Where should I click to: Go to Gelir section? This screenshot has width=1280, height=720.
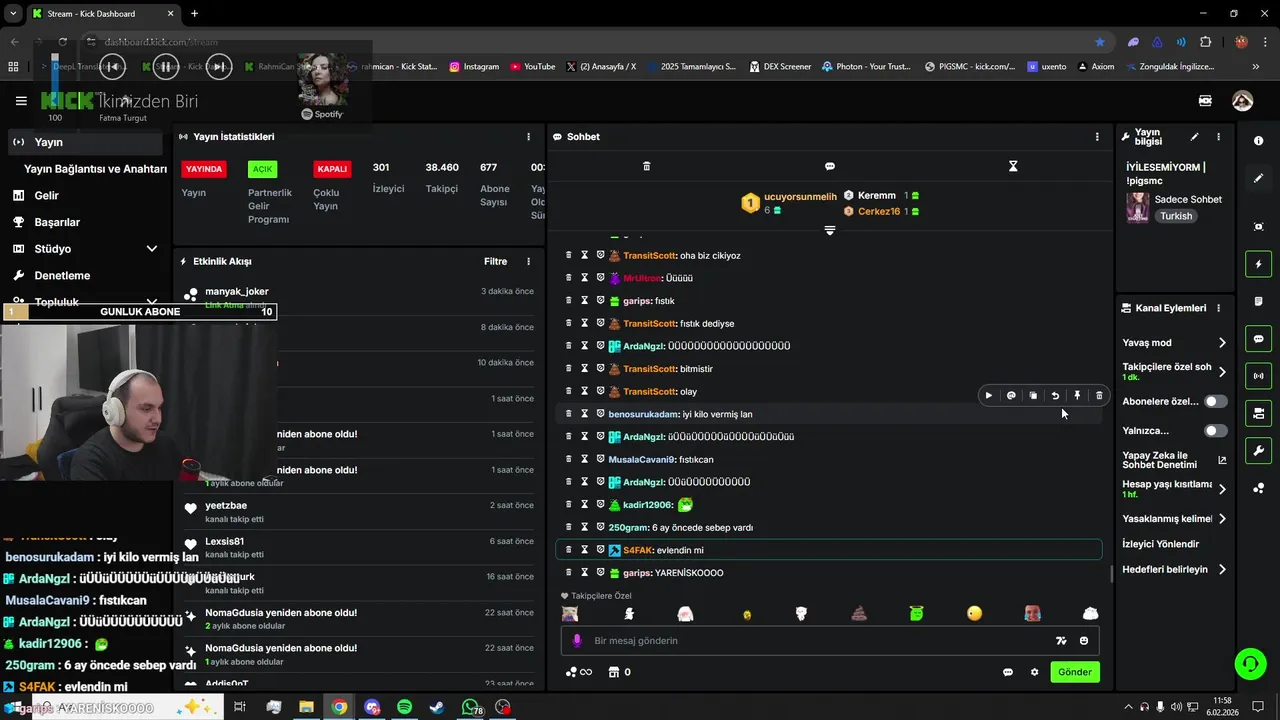pyautogui.click(x=46, y=195)
